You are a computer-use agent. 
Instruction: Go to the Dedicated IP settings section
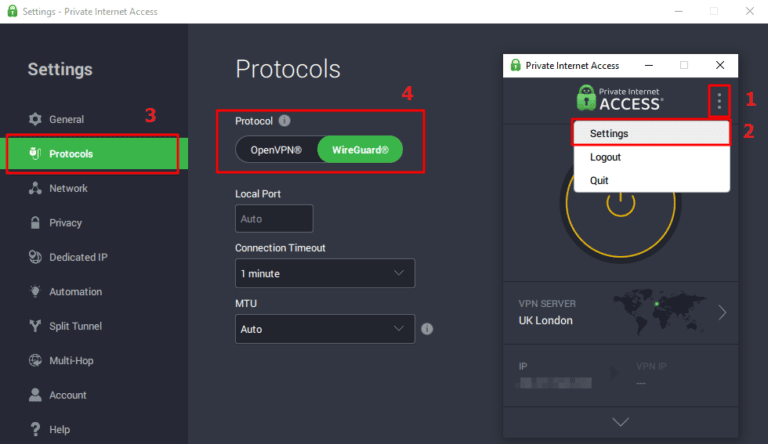[94, 257]
